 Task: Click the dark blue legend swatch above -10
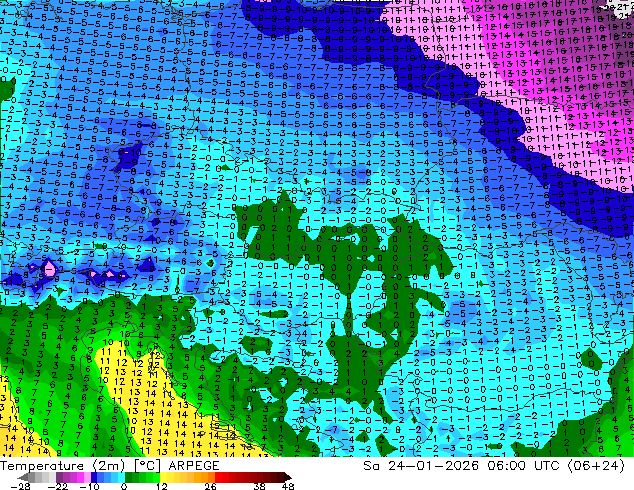tap(94, 477)
